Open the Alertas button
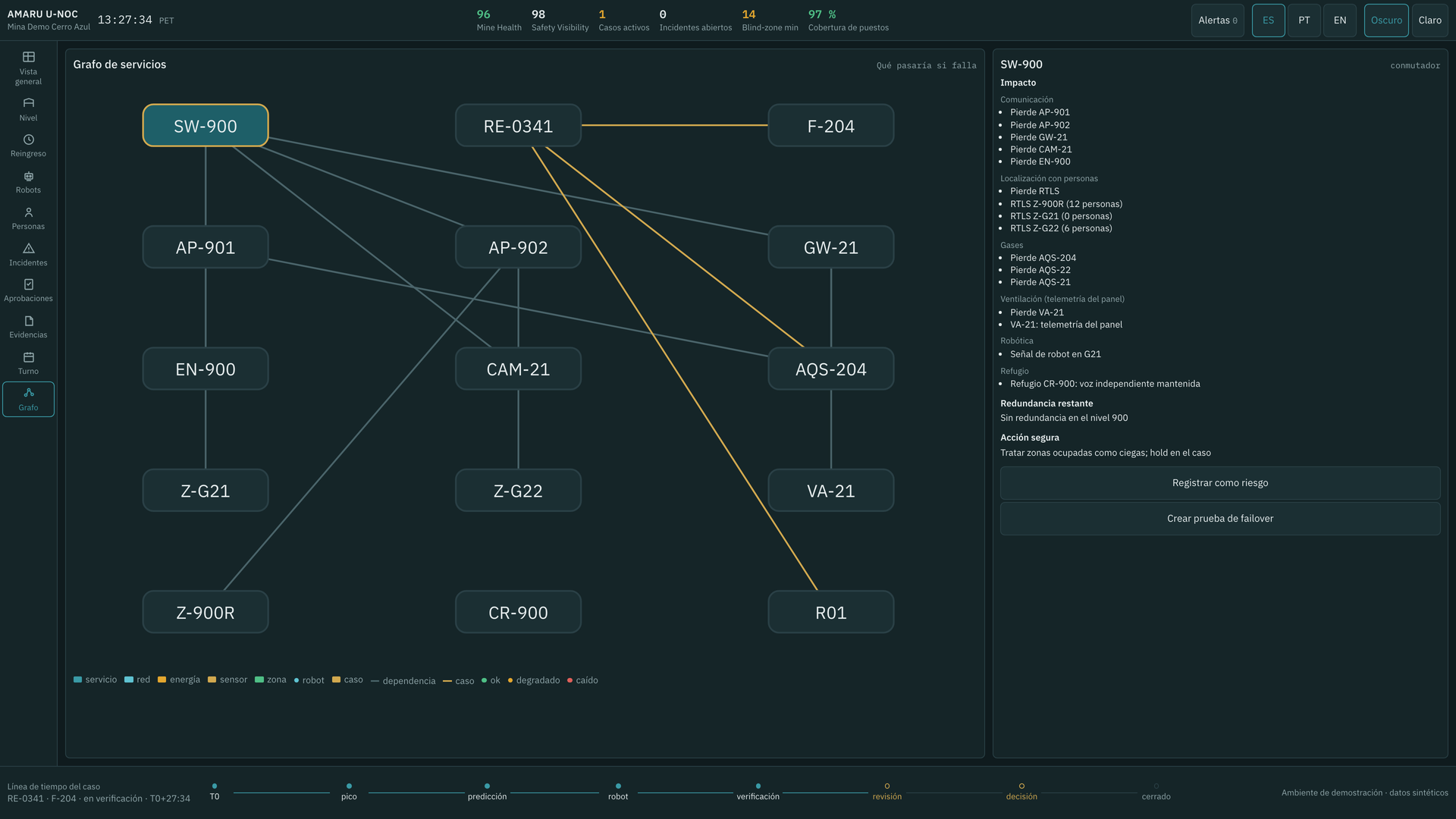Viewport: 1456px width, 819px height. coord(1217,20)
